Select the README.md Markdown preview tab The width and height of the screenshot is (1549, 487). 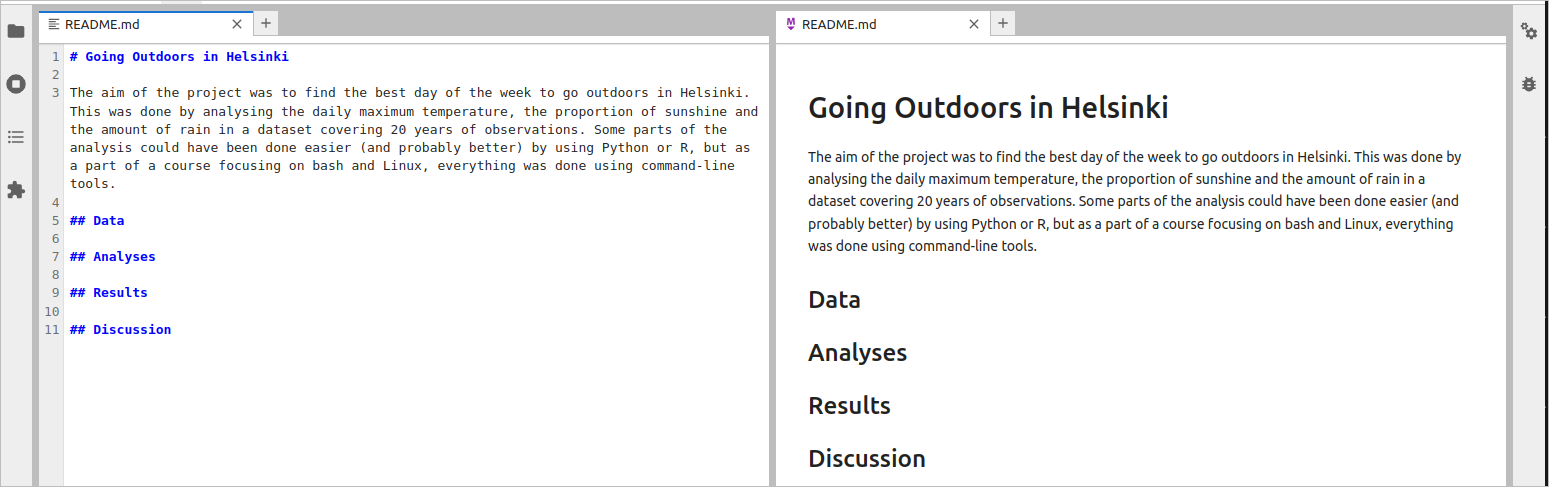[883, 24]
